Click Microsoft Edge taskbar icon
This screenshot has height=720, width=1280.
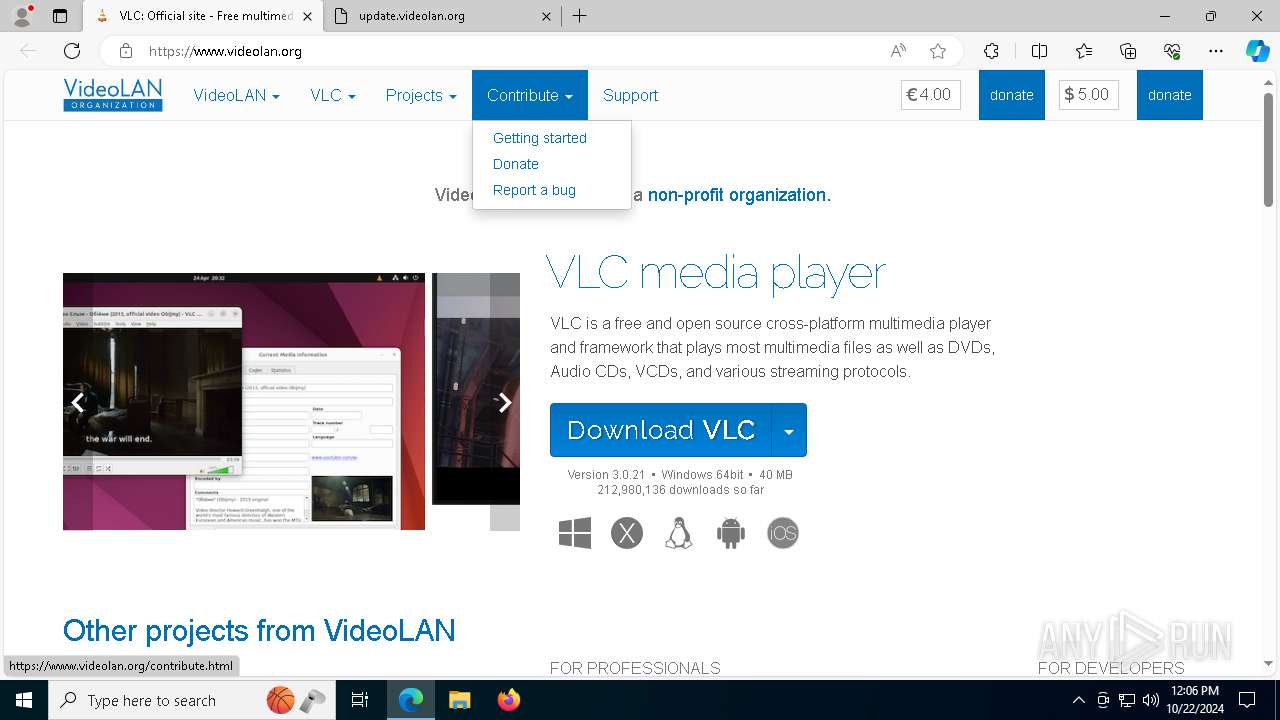411,700
